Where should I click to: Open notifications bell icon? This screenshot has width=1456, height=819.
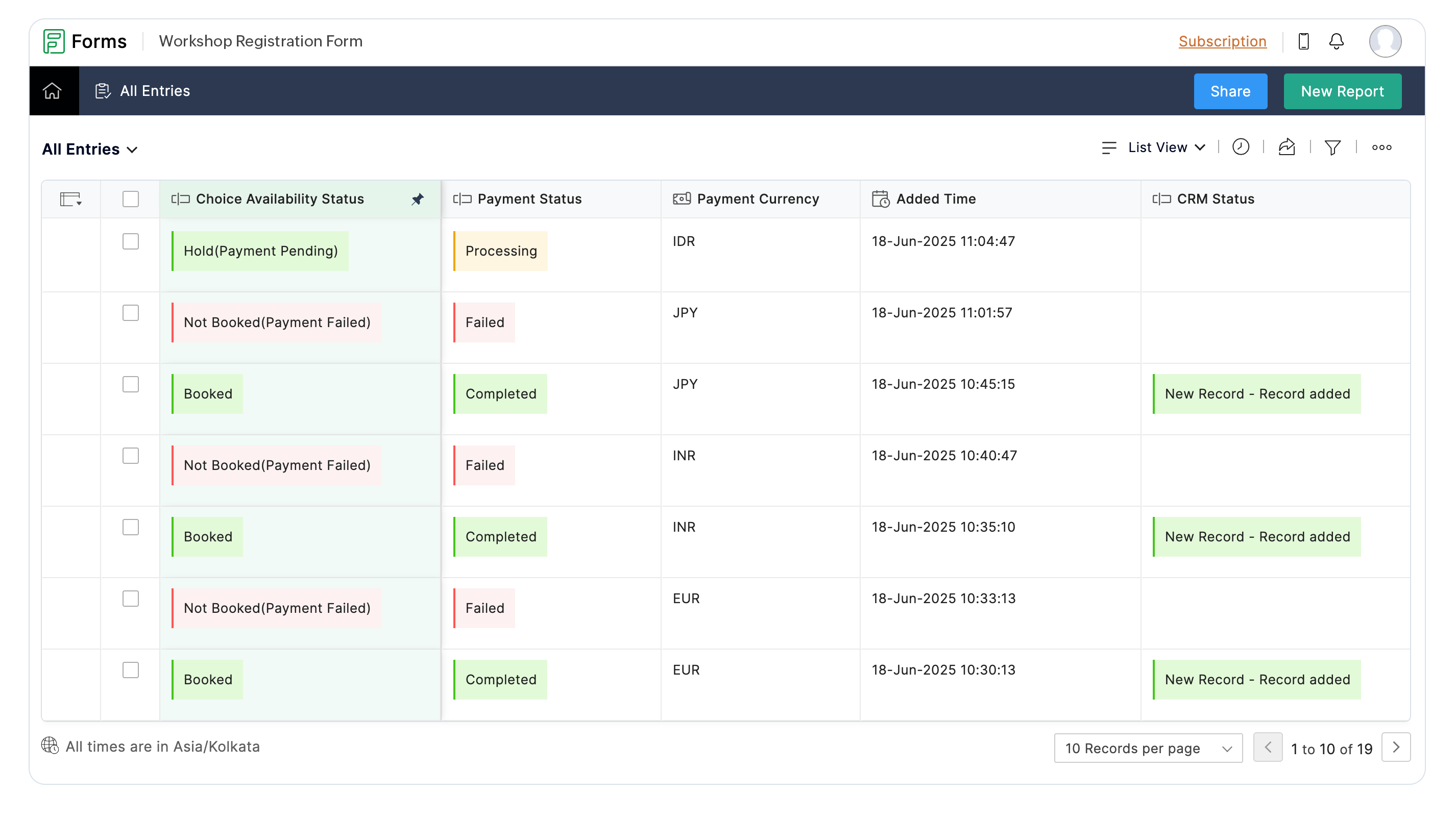1336,41
